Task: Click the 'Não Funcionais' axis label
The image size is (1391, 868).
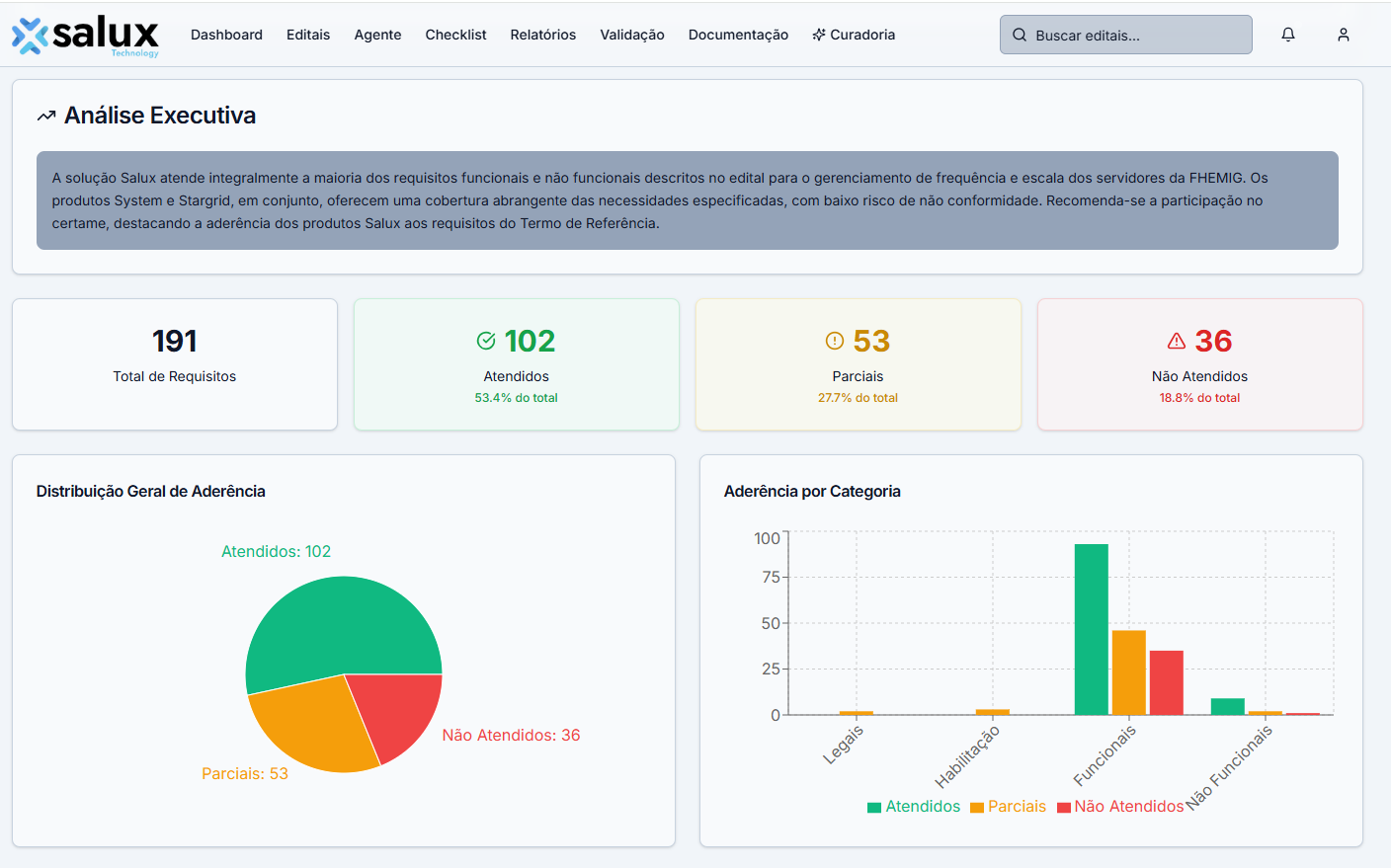Action: pos(1230,767)
